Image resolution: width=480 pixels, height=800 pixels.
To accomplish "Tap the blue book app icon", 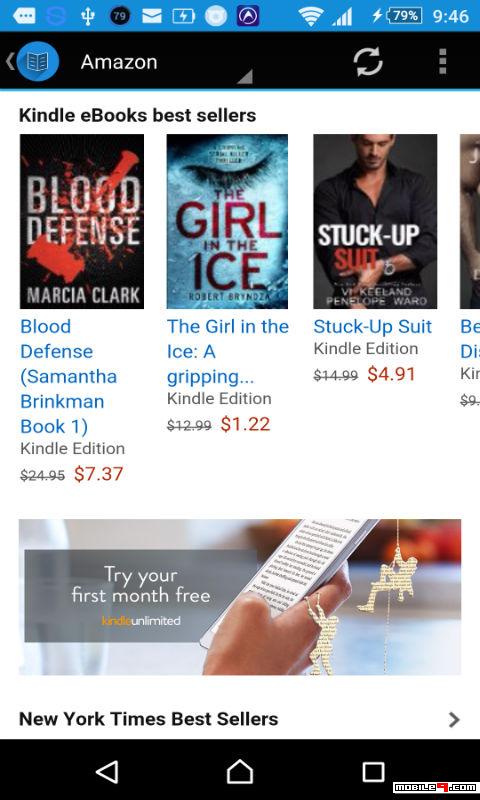I will point(38,62).
